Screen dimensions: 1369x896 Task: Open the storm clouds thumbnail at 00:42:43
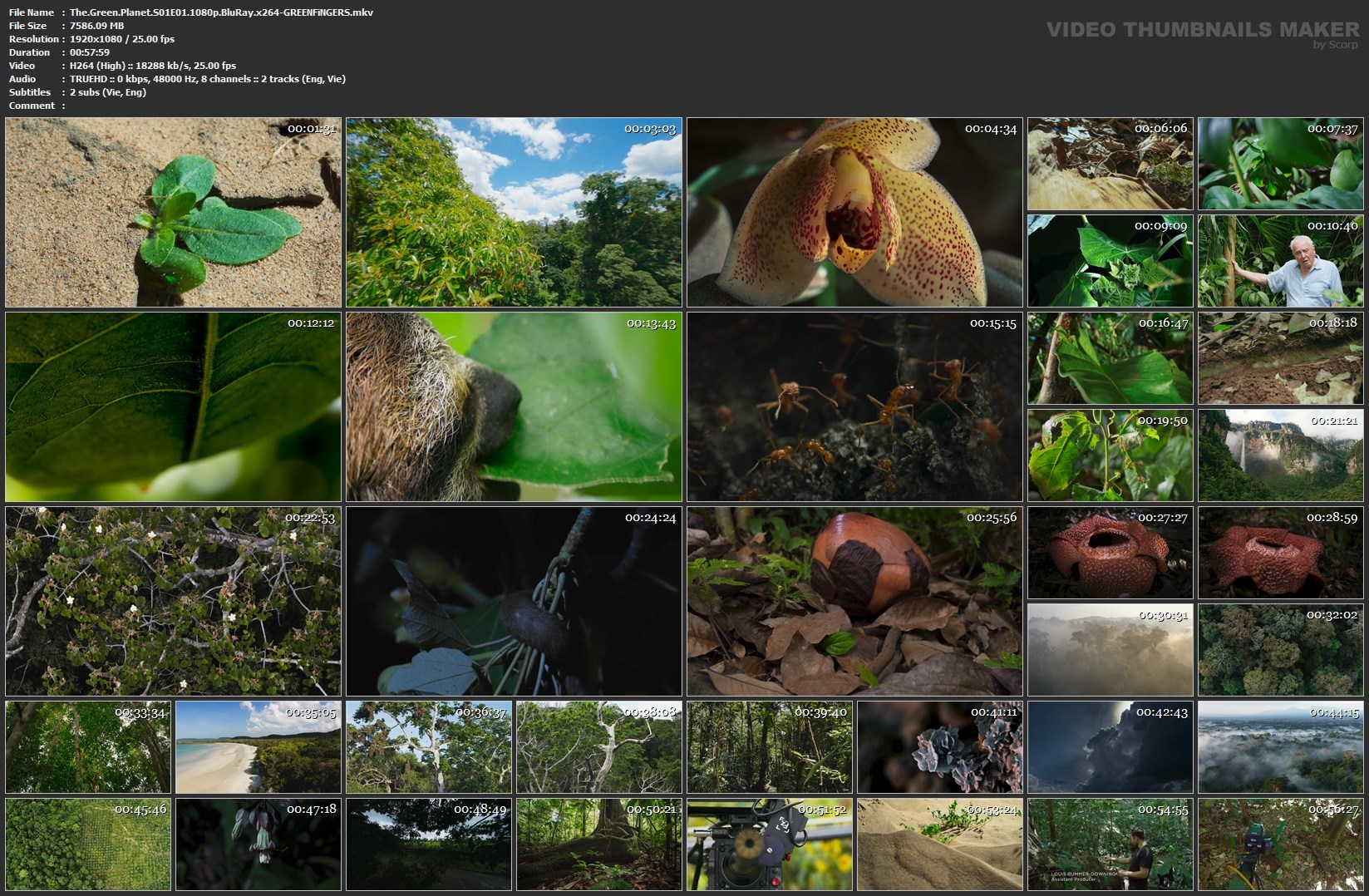(1110, 747)
